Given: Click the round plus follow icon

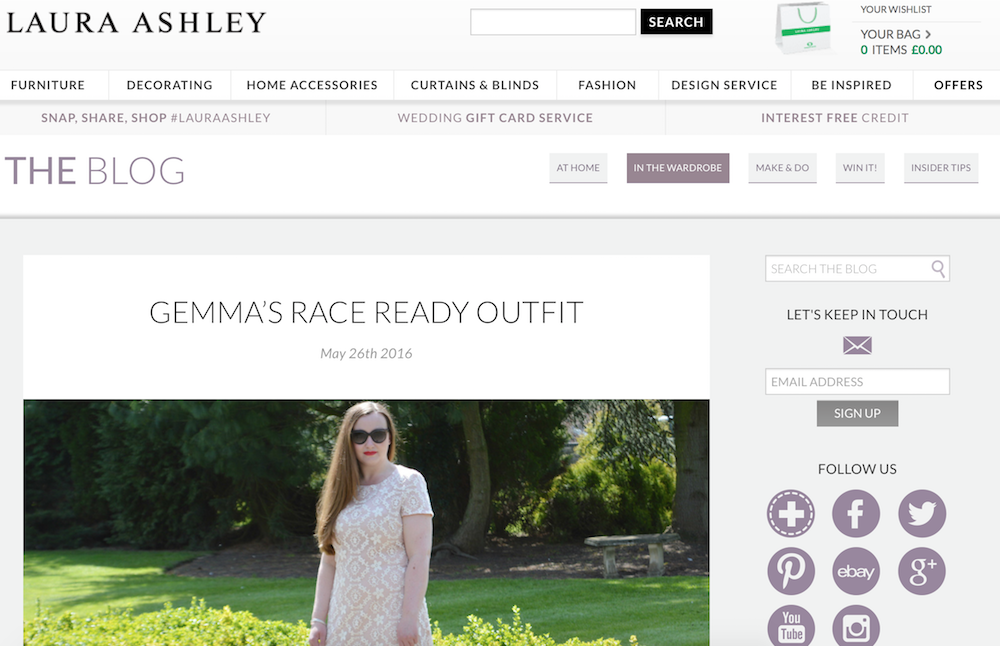Looking at the screenshot, I should point(791,513).
